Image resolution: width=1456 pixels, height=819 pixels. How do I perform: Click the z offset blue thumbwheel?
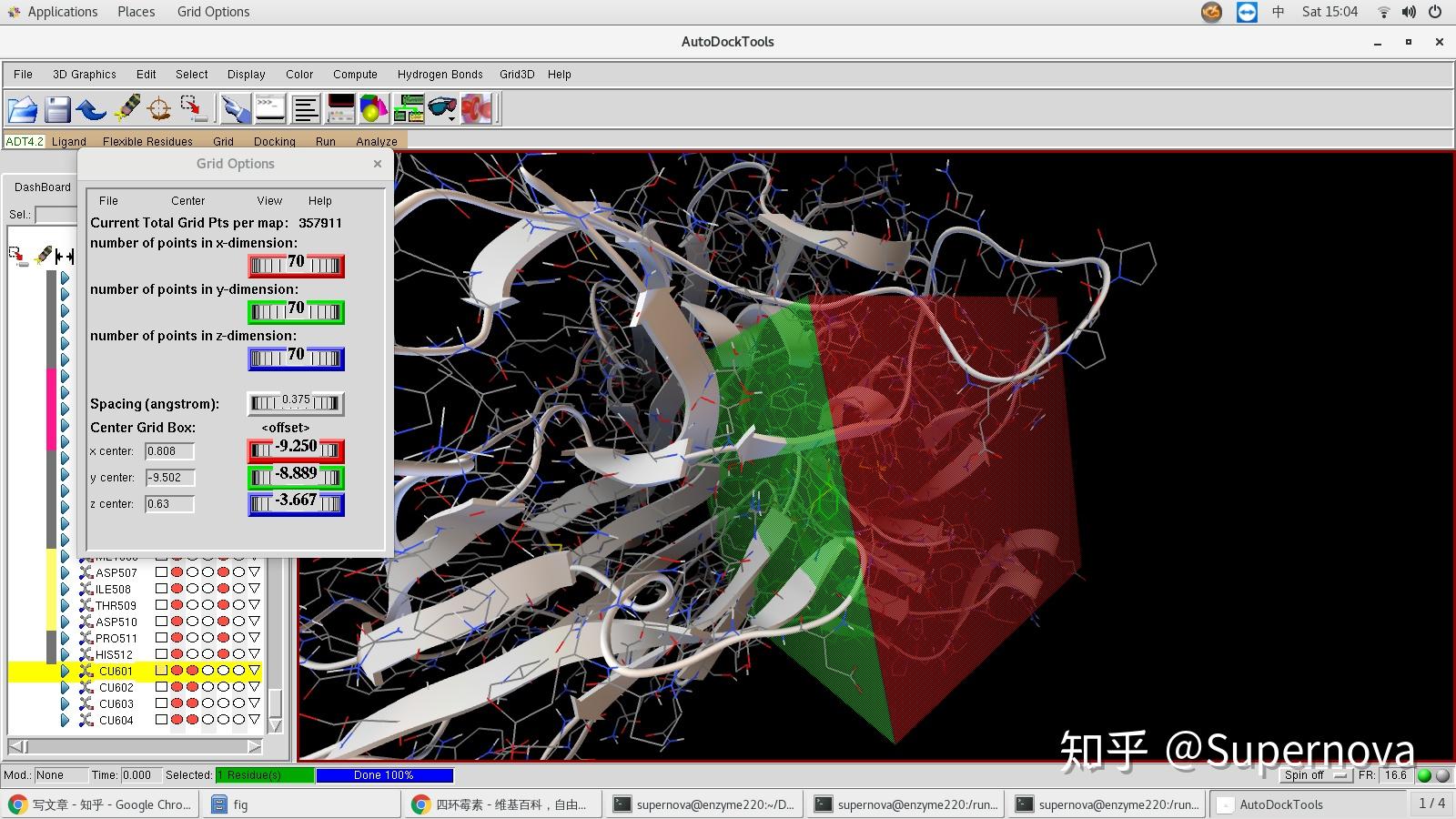click(296, 503)
